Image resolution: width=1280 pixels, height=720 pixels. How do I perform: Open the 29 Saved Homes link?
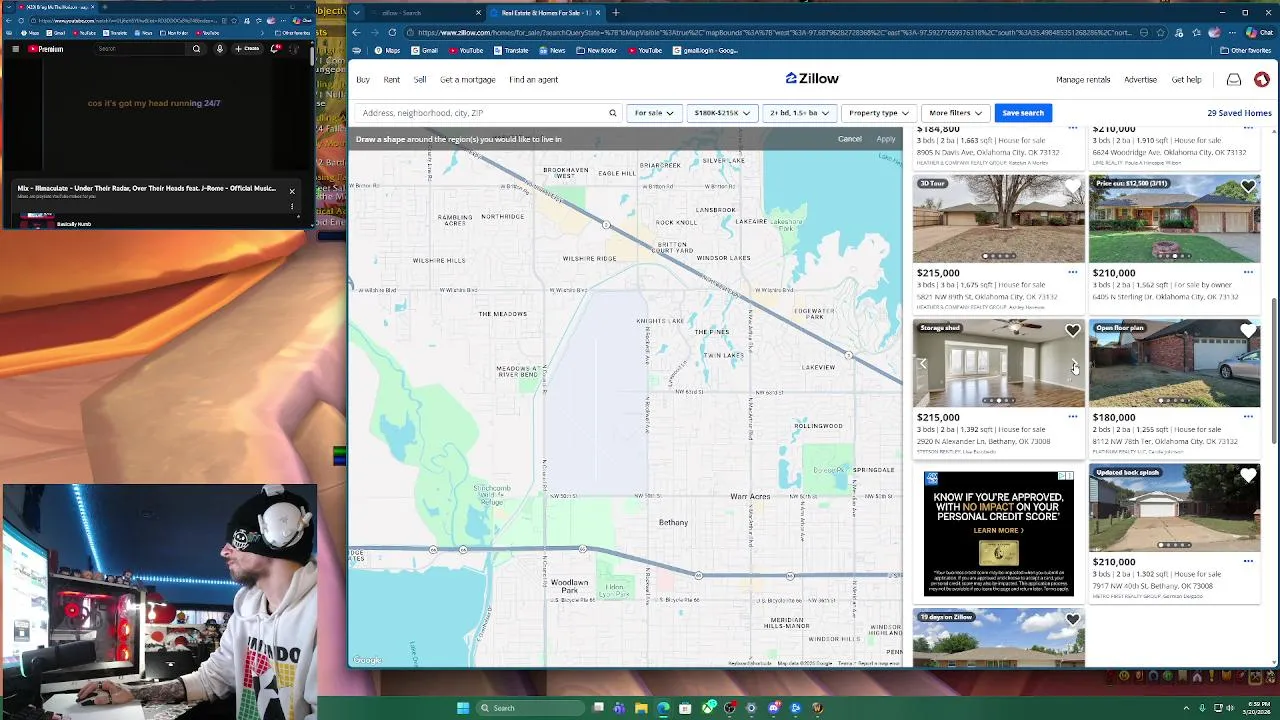click(1239, 113)
